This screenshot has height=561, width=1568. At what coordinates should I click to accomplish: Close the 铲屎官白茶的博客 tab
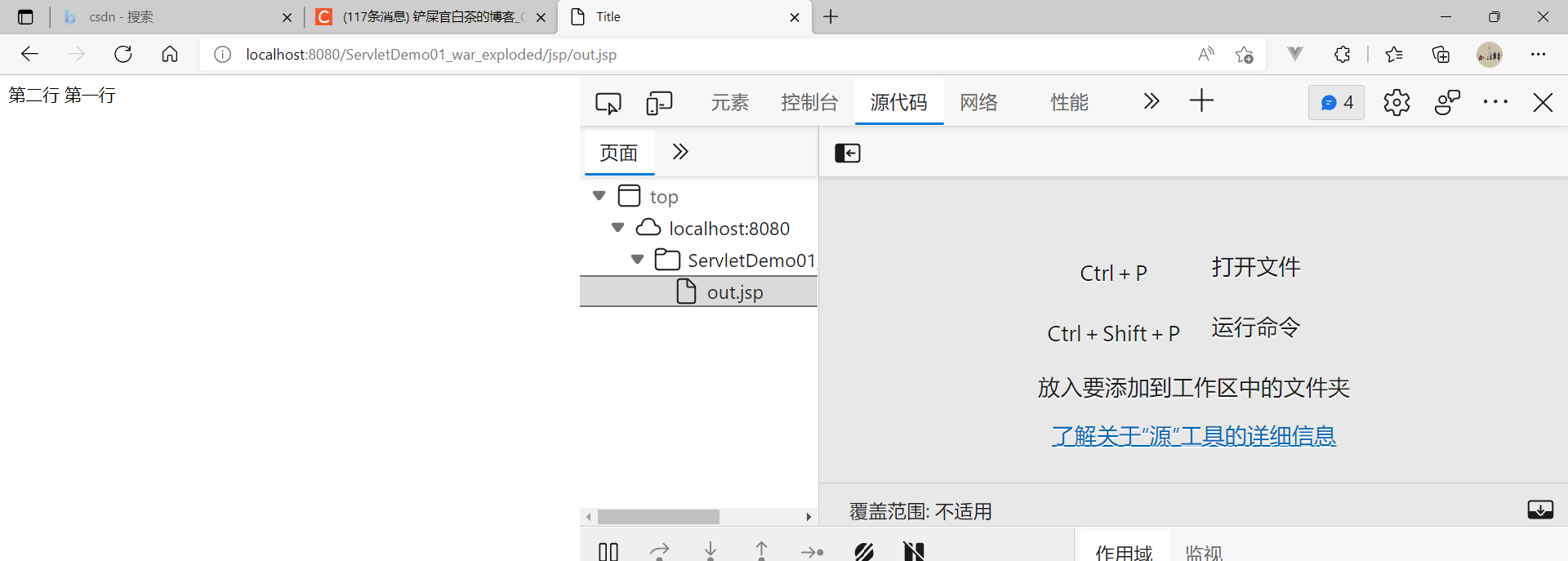click(541, 17)
